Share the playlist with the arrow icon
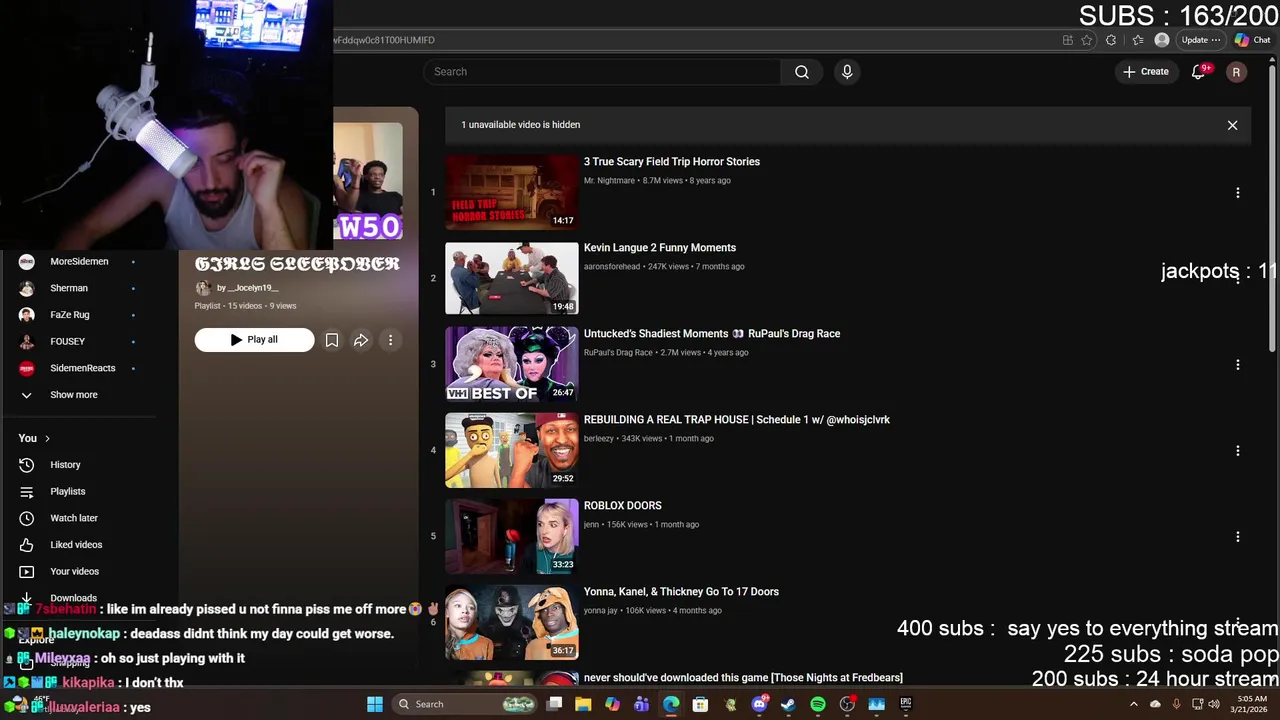Screen dimensions: 1280x720 (x=361, y=340)
